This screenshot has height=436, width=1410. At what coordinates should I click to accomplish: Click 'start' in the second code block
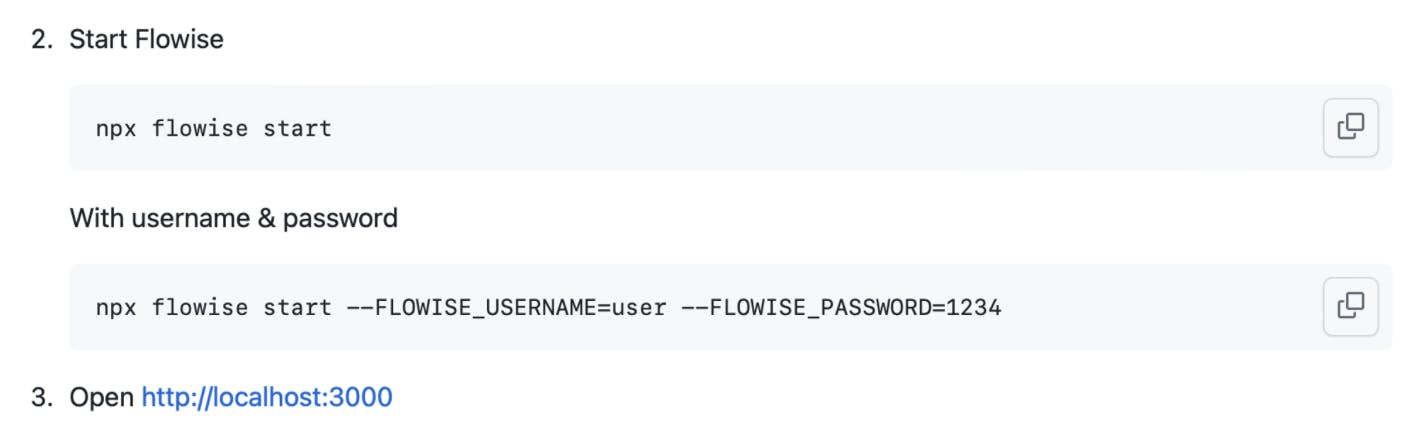297,307
